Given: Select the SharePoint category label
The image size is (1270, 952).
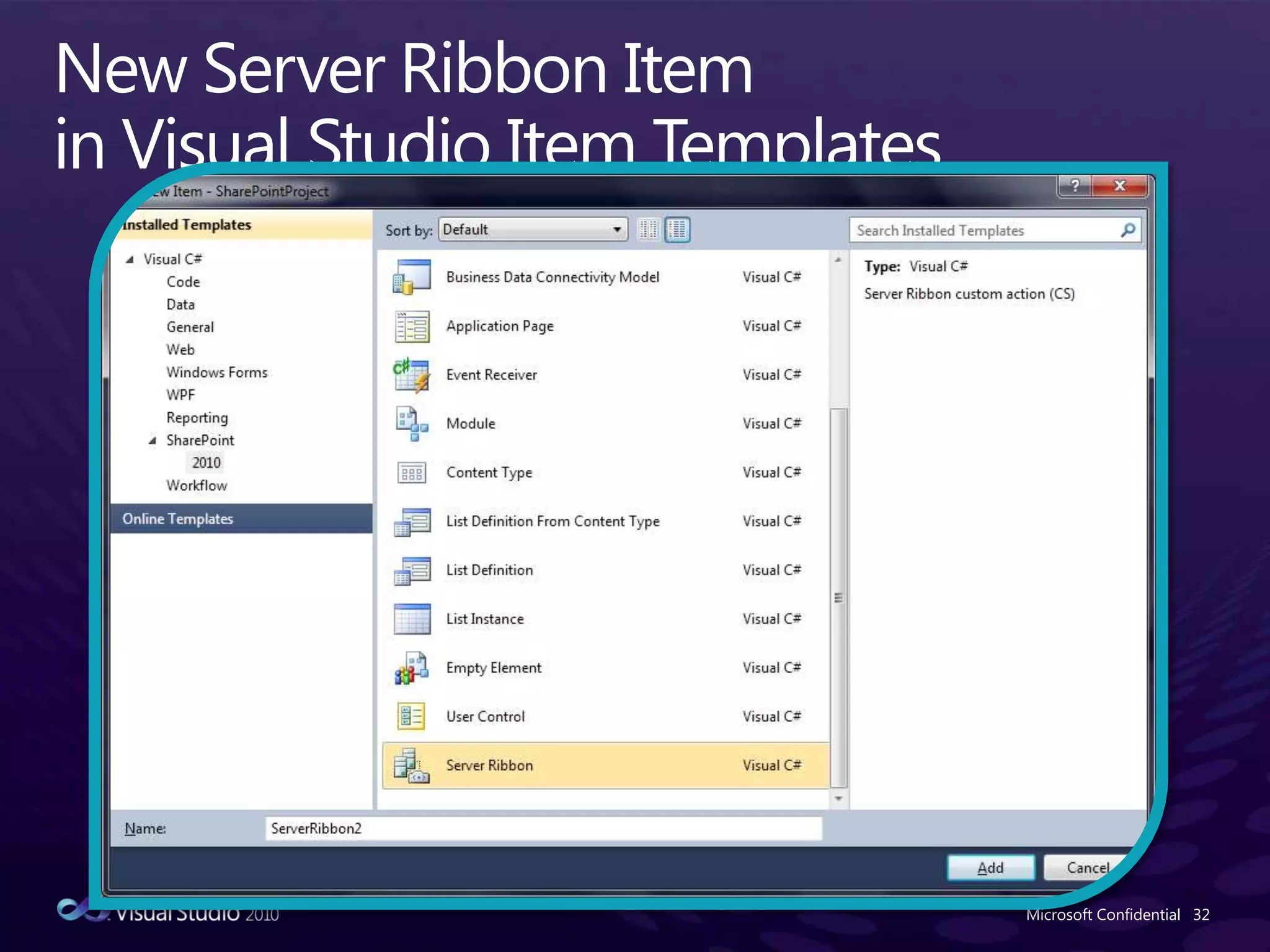Looking at the screenshot, I should tap(200, 441).
